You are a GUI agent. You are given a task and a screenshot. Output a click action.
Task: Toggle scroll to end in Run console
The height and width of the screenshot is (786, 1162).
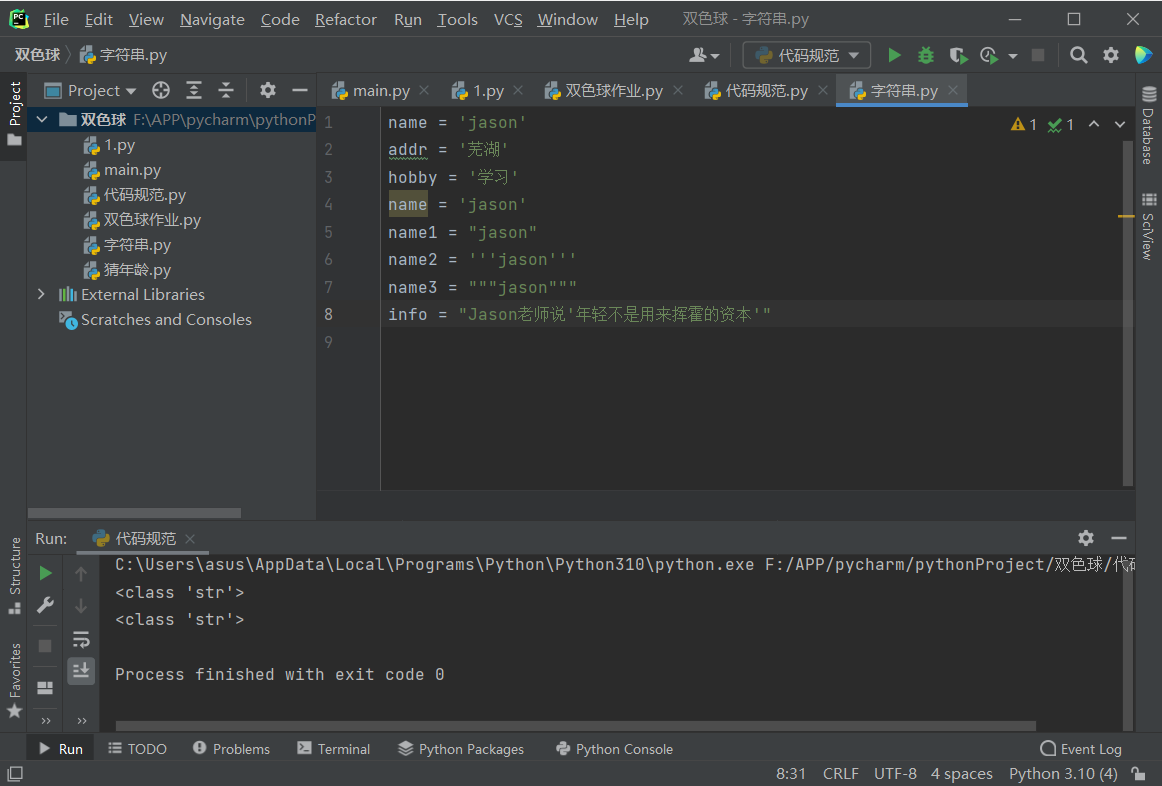pyautogui.click(x=81, y=670)
